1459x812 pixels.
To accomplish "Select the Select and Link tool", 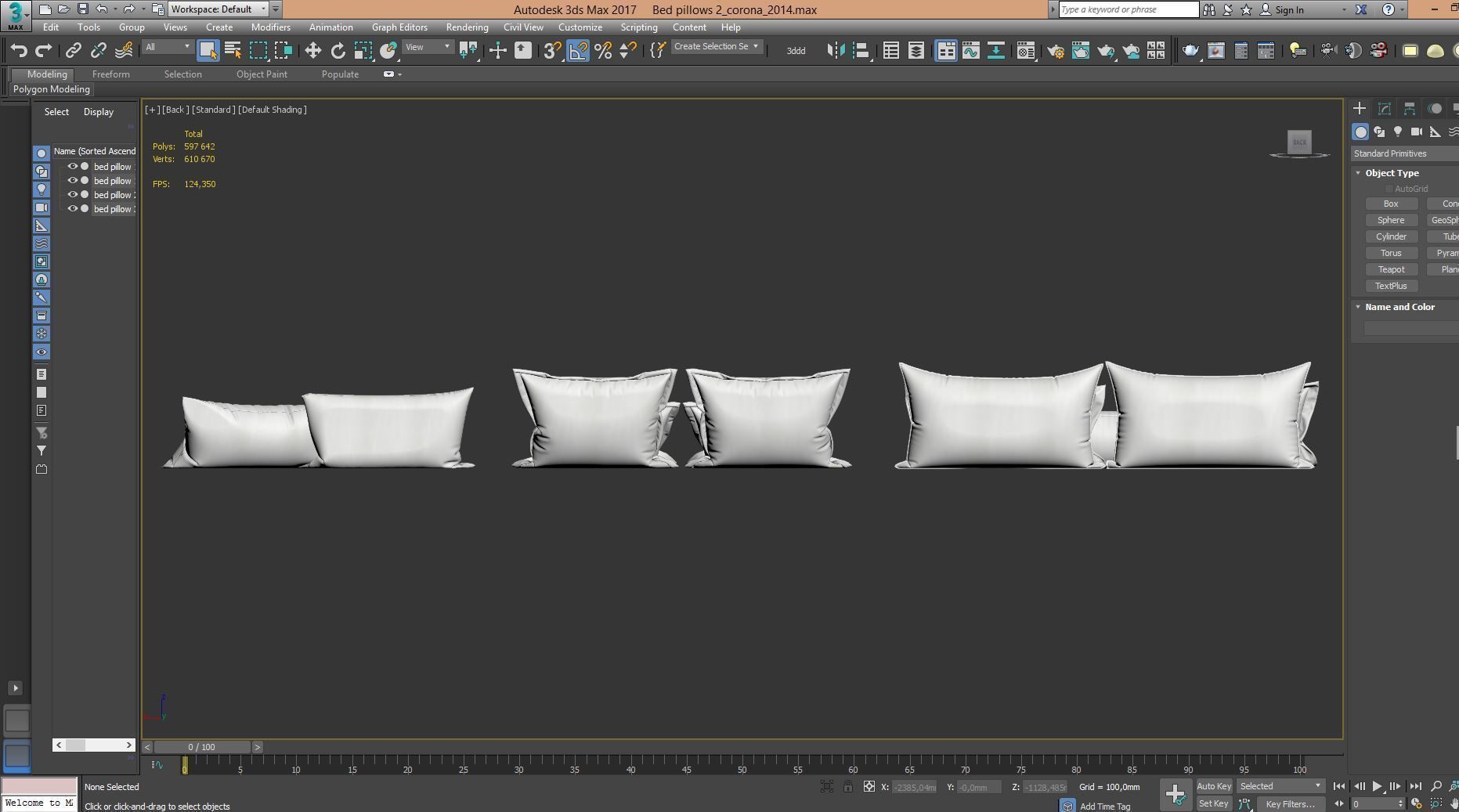I will click(x=73, y=51).
